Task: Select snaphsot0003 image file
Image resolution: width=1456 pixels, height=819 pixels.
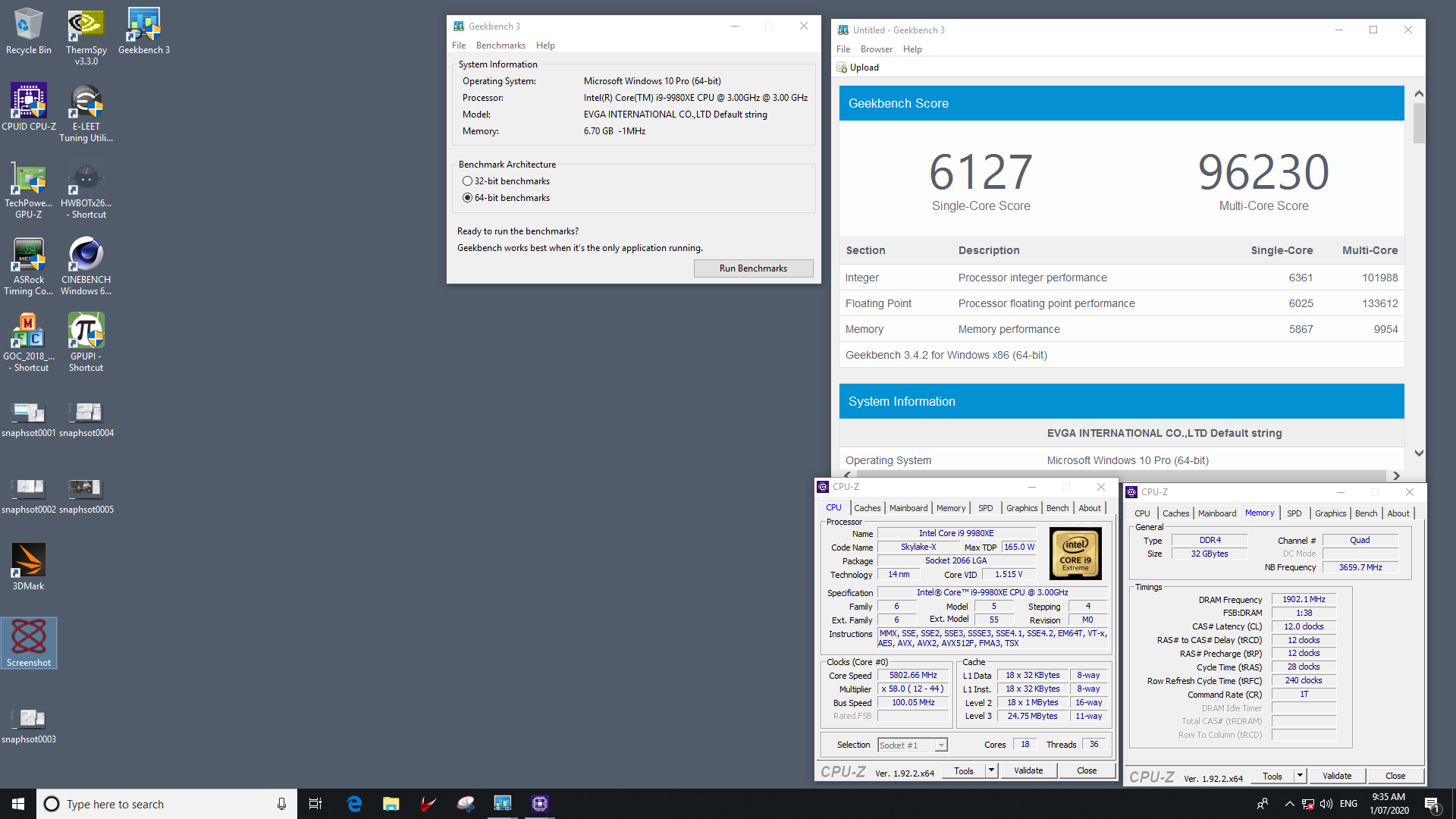Action: pyautogui.click(x=29, y=726)
